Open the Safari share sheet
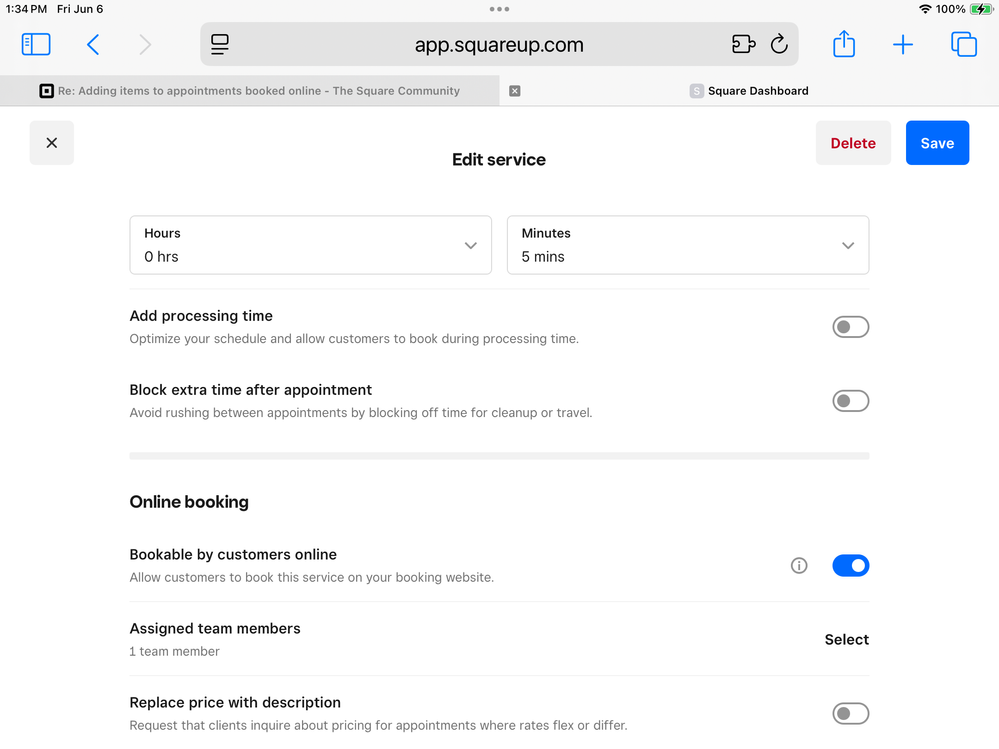 (x=844, y=44)
